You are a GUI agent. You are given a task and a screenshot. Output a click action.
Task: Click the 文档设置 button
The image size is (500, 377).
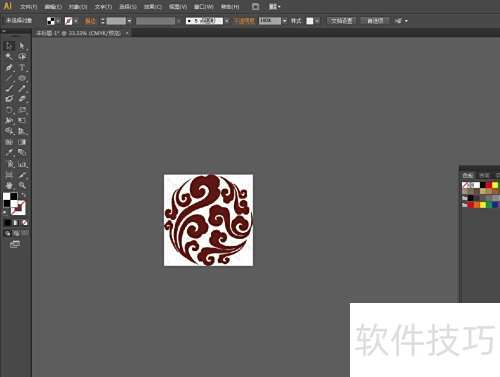coord(341,21)
